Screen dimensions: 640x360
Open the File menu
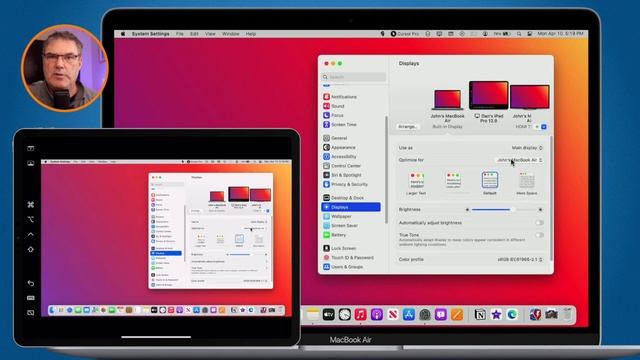[180, 34]
